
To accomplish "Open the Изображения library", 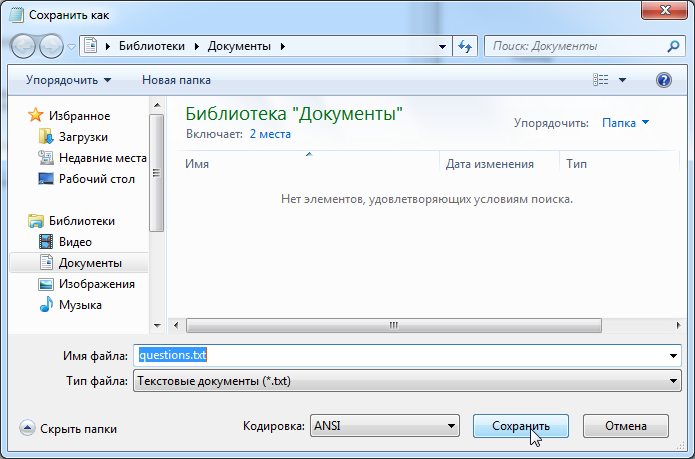I will tap(96, 284).
